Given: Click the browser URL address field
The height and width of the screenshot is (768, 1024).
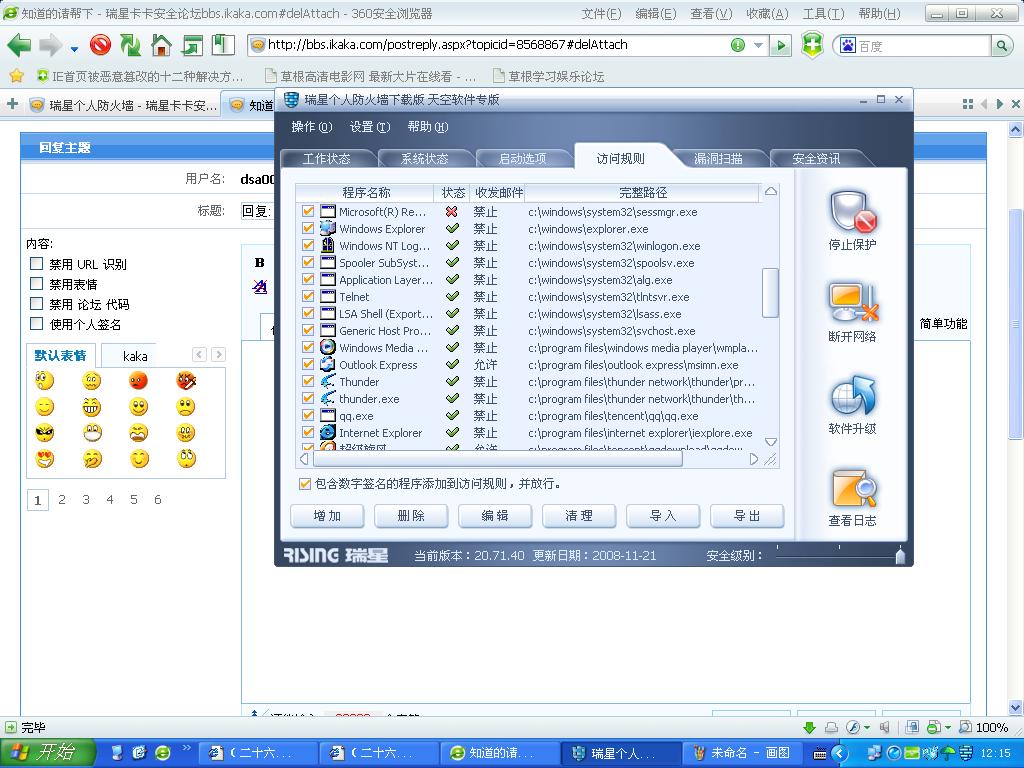Looking at the screenshot, I should 496,45.
